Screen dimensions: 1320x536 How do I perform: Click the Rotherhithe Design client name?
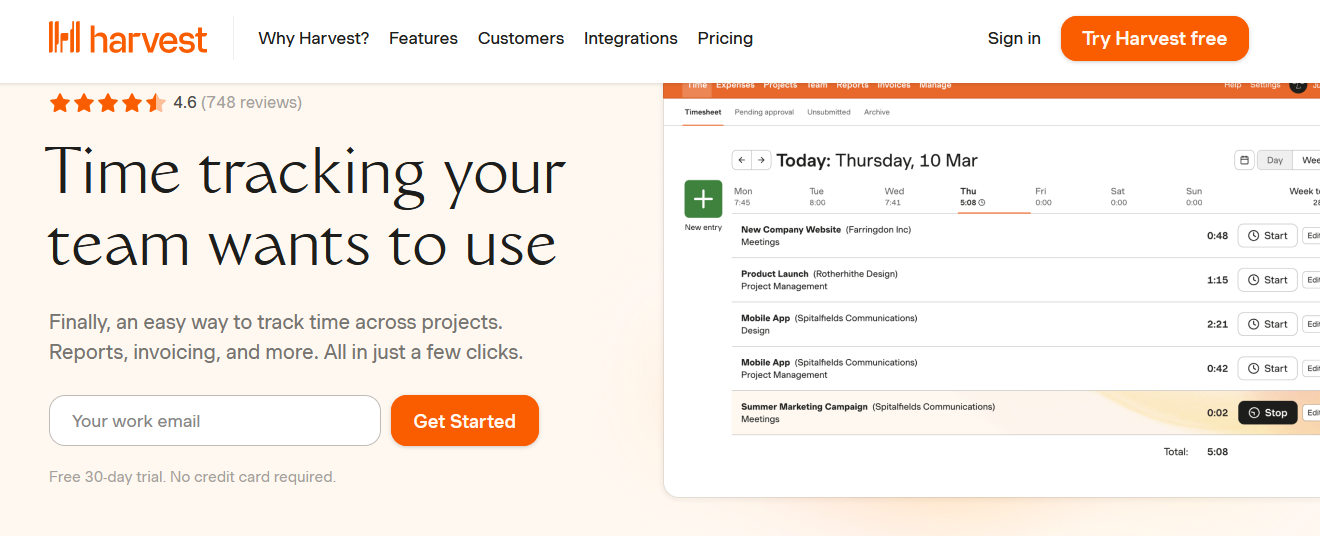[x=855, y=274]
